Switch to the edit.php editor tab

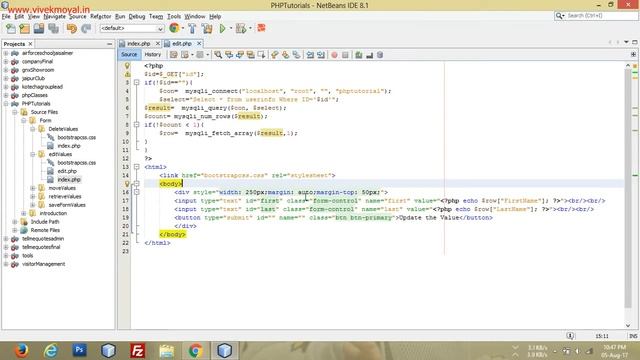pos(182,43)
